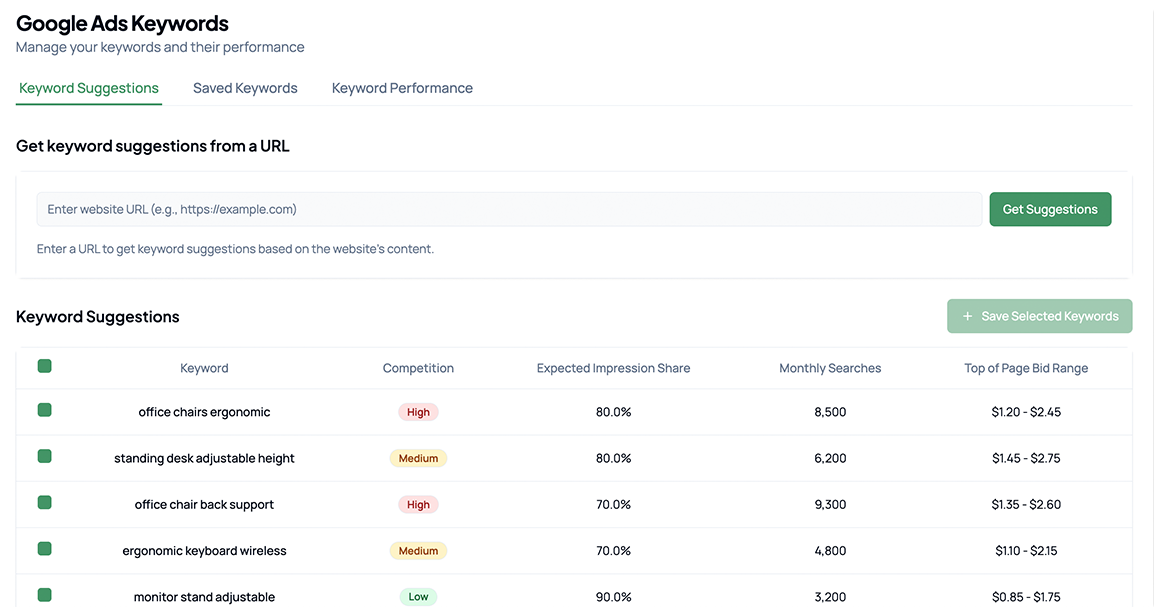Click the keyword 'standing desk adjustable height'
The width and height of the screenshot is (1157, 615).
(x=204, y=458)
